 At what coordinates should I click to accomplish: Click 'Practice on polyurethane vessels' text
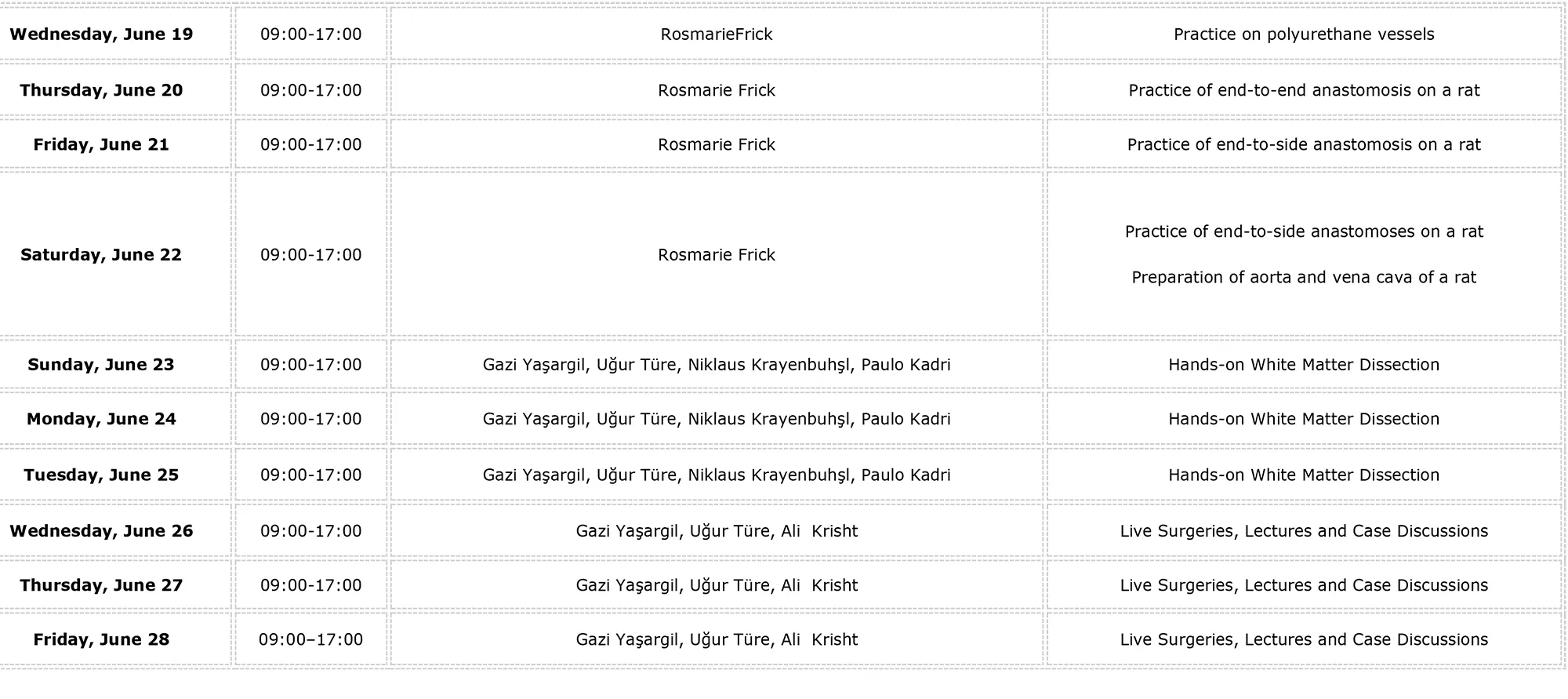pos(1304,35)
